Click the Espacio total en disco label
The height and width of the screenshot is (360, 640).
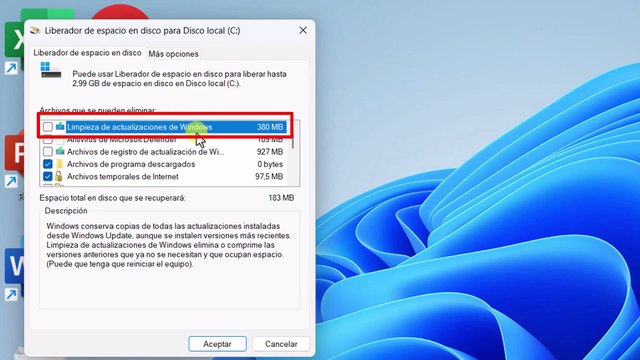tap(112, 198)
